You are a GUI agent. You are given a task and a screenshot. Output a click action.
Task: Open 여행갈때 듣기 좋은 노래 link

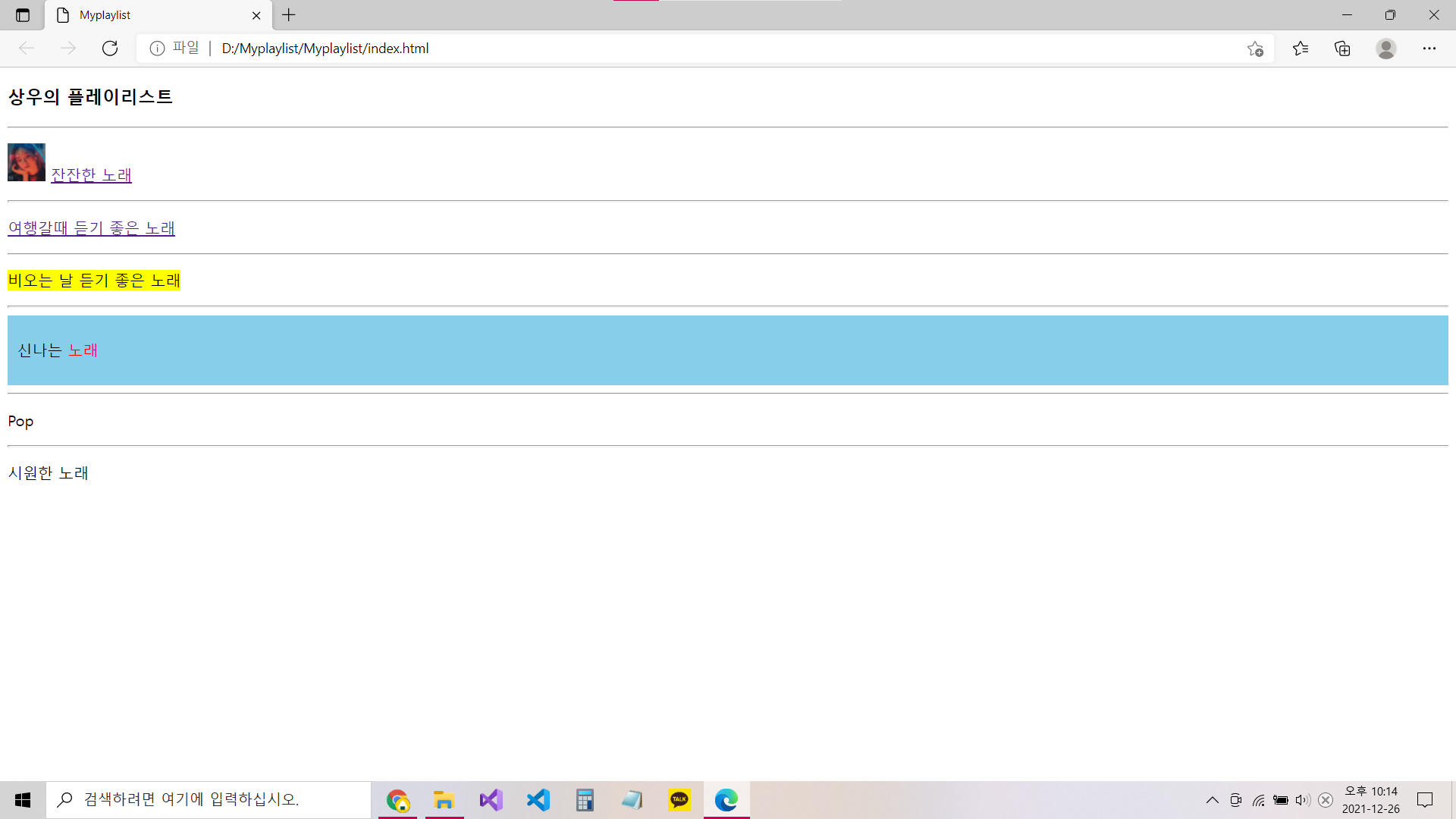point(91,228)
